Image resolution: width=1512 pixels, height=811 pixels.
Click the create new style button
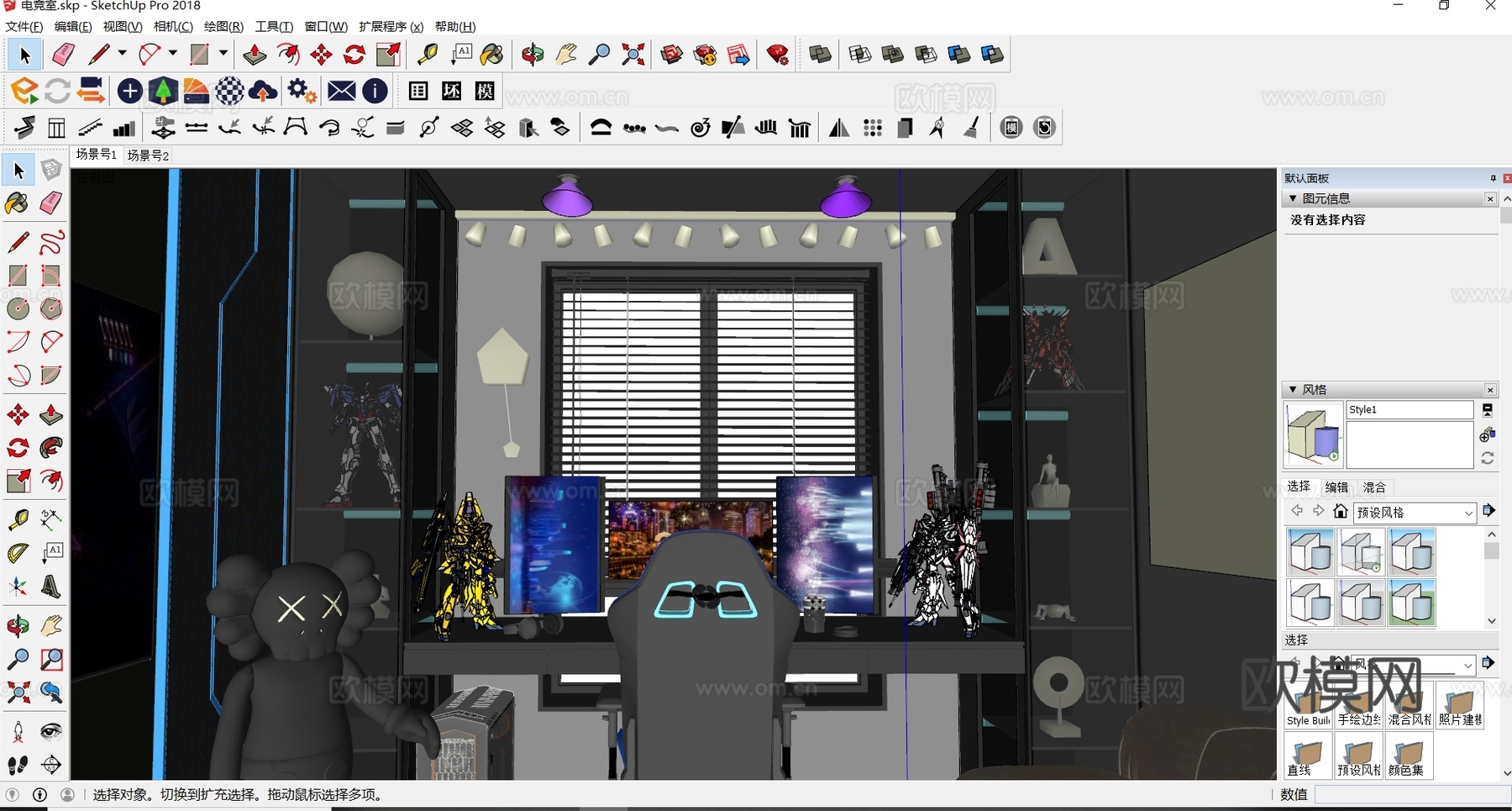click(1487, 434)
